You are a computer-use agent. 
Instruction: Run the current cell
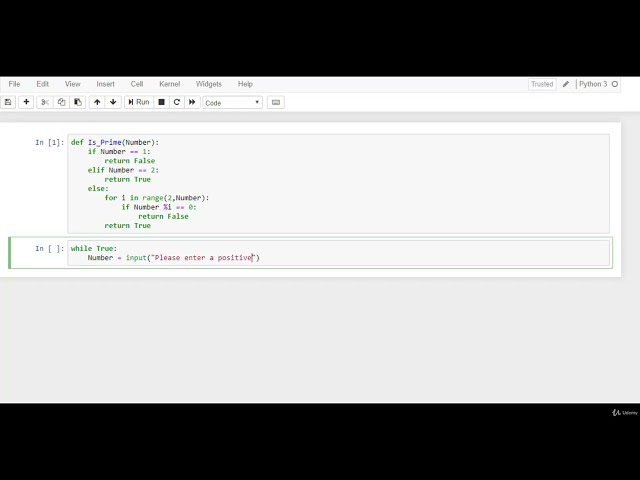pos(139,102)
